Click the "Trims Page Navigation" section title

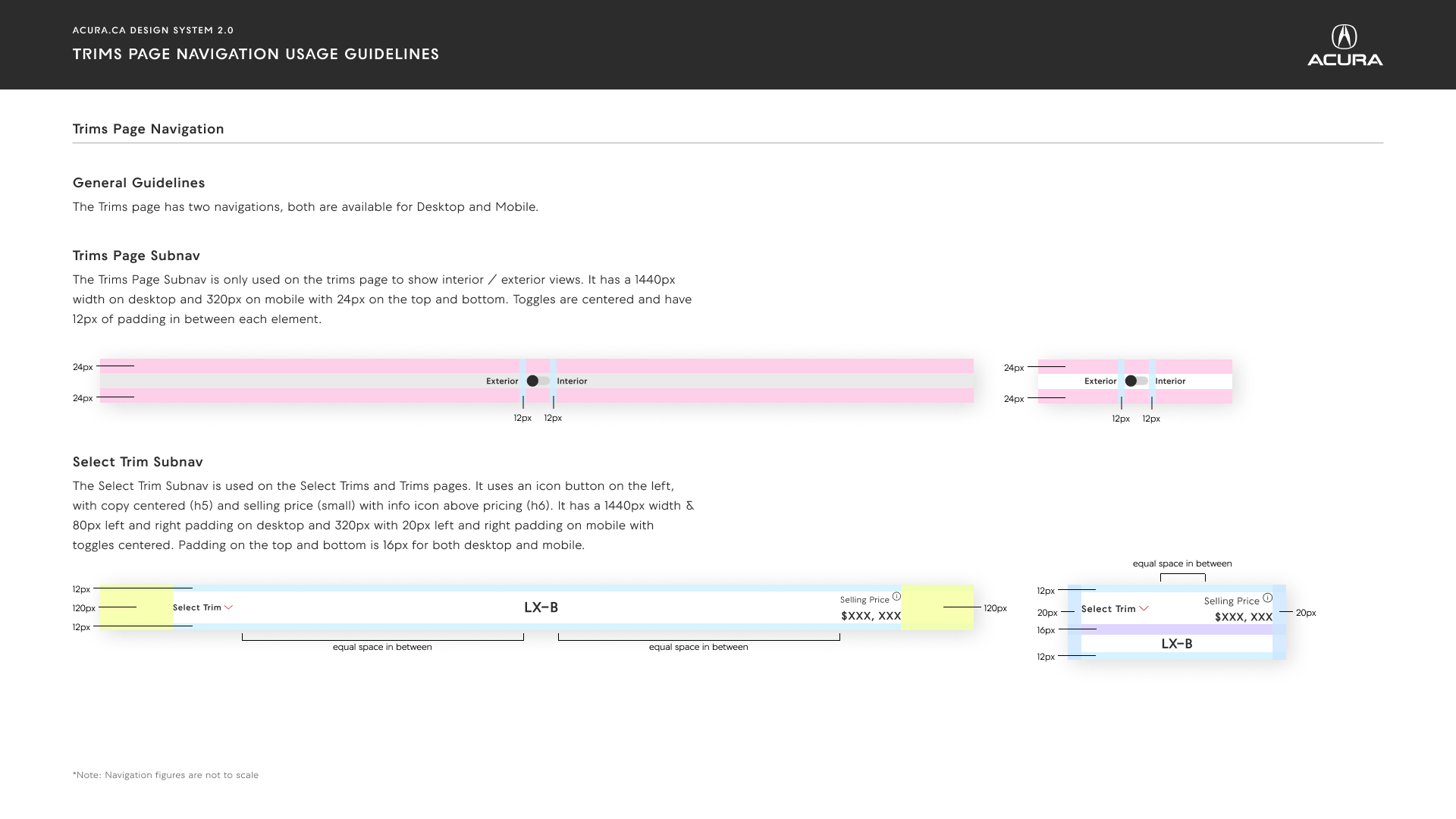pyautogui.click(x=149, y=129)
